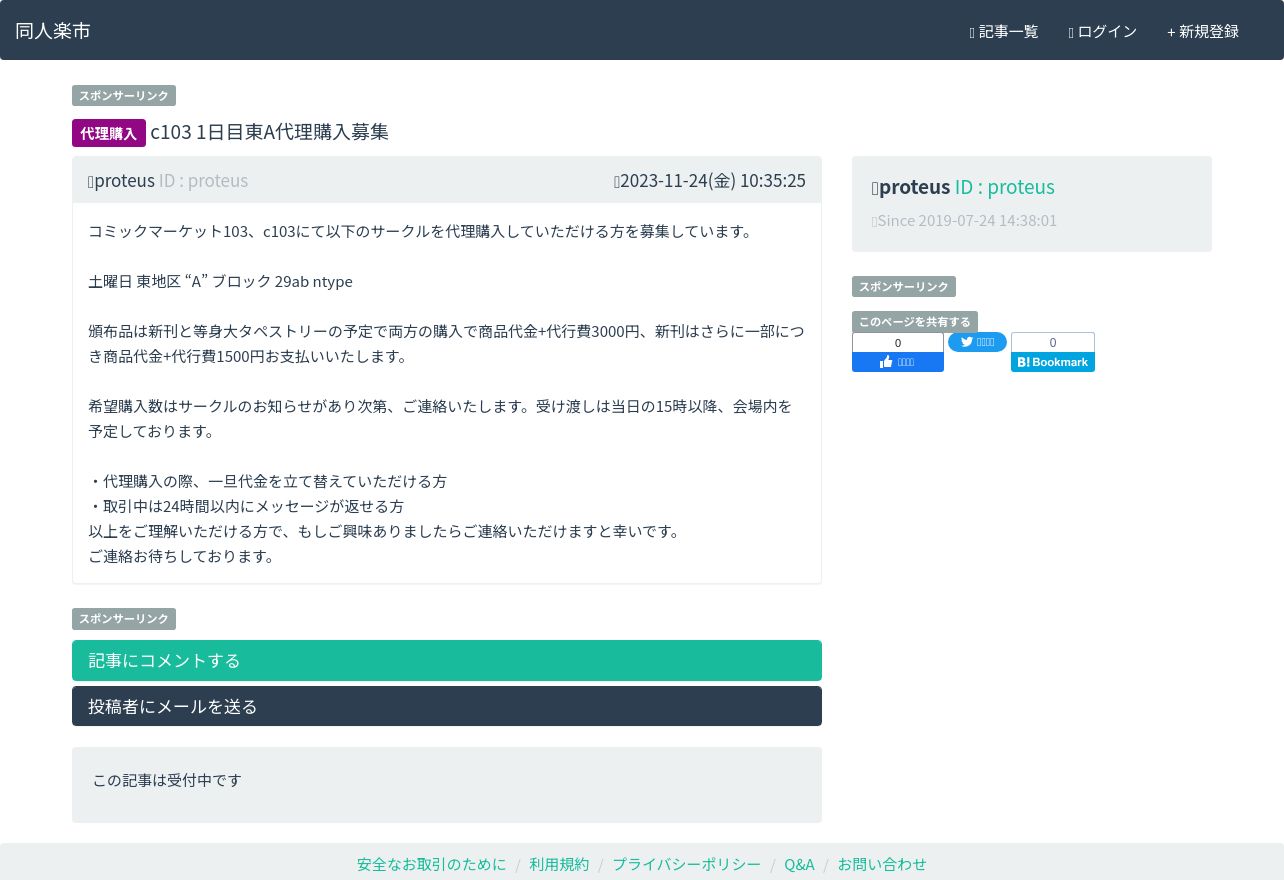This screenshot has height=880, width=1284.
Task: Click the Hatena B! Bookmark button
Action: [x=1053, y=362]
